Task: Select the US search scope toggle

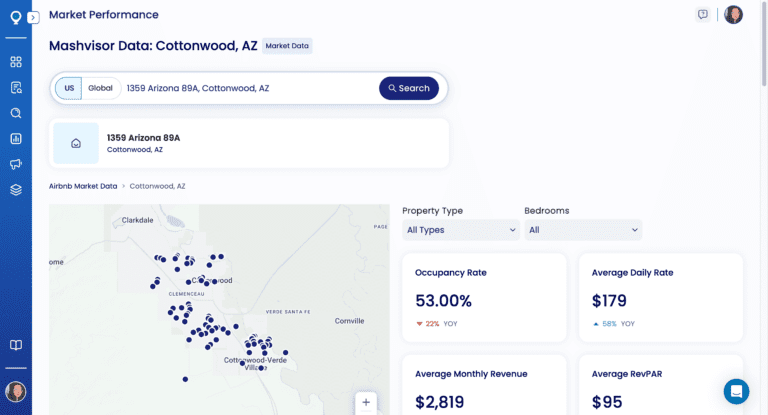Action: click(69, 88)
